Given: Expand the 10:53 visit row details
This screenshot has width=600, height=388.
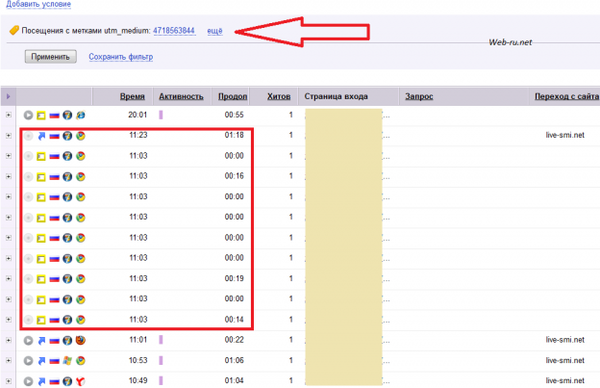Looking at the screenshot, I should 8,360.
